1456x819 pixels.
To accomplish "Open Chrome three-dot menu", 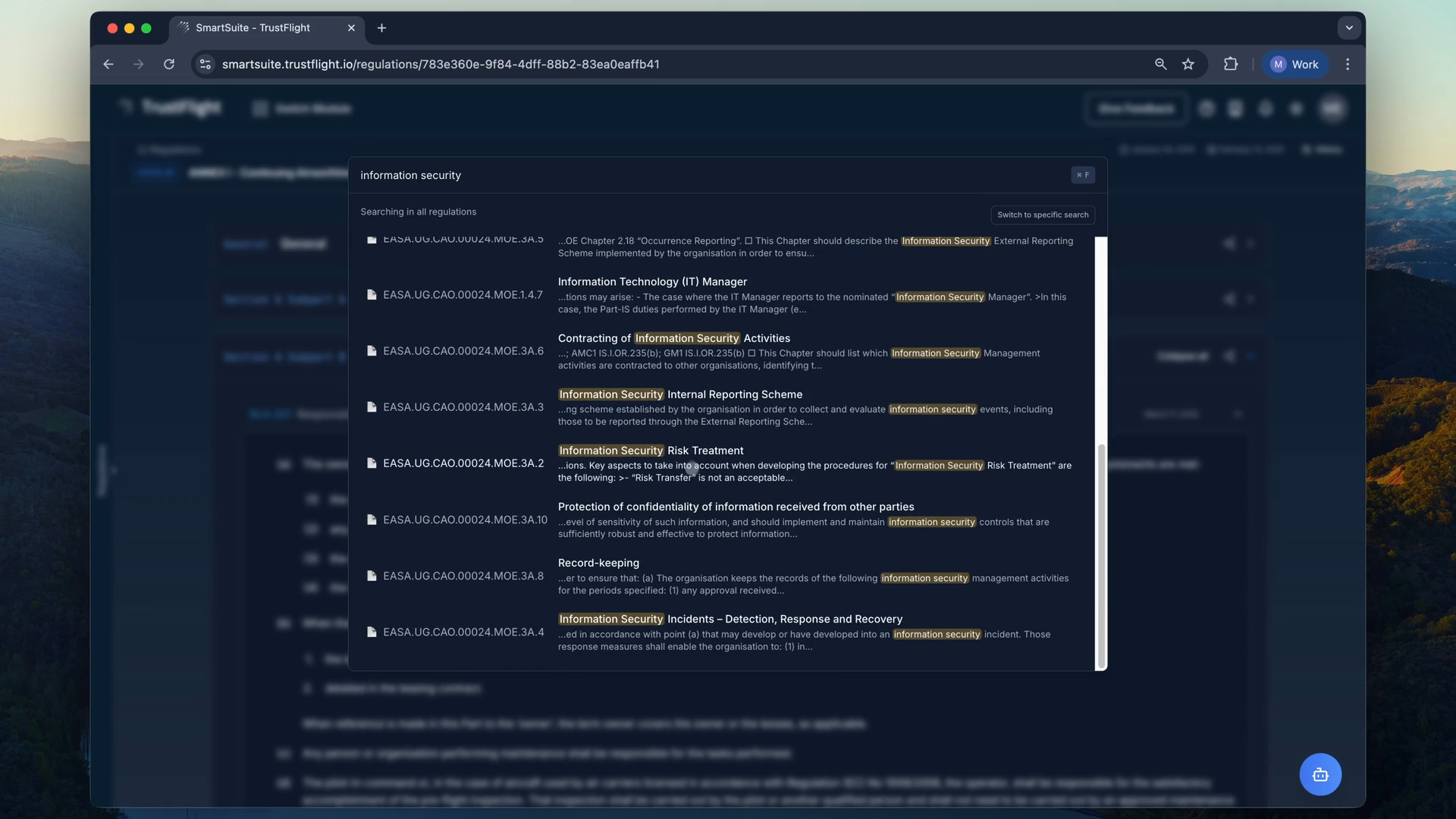I will coord(1348,64).
